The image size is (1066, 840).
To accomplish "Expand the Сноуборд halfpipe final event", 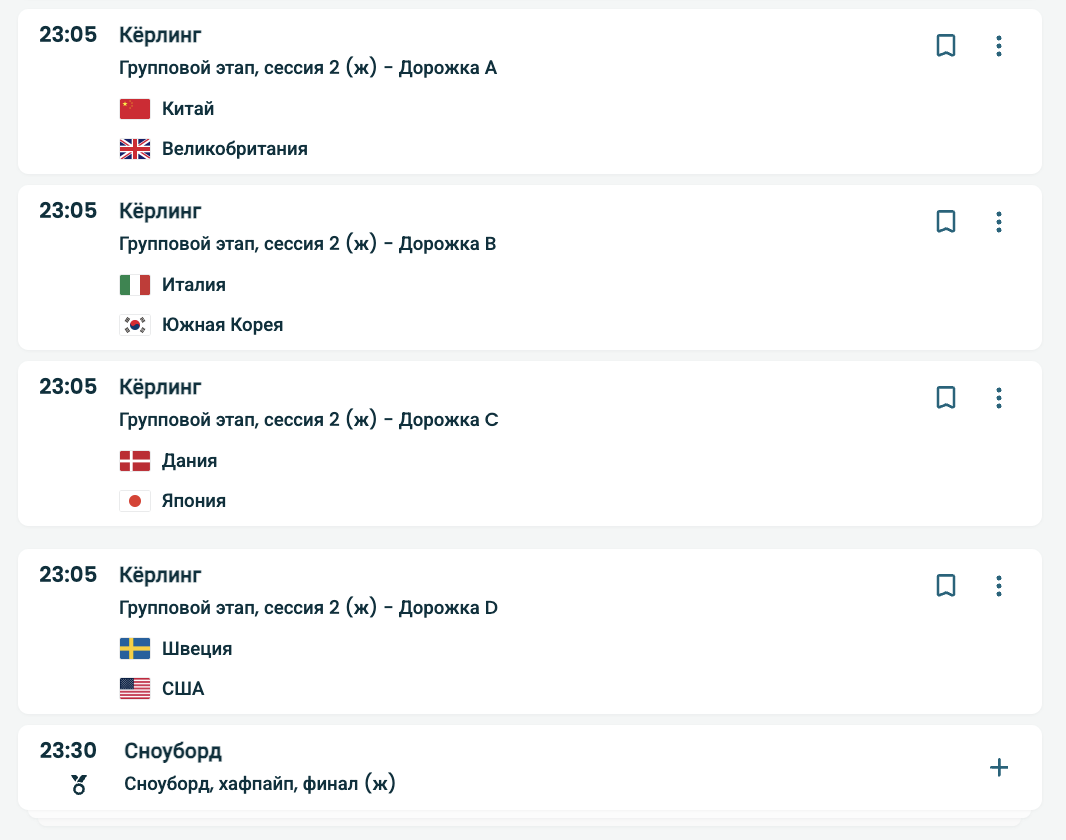I will pyautogui.click(x=999, y=767).
